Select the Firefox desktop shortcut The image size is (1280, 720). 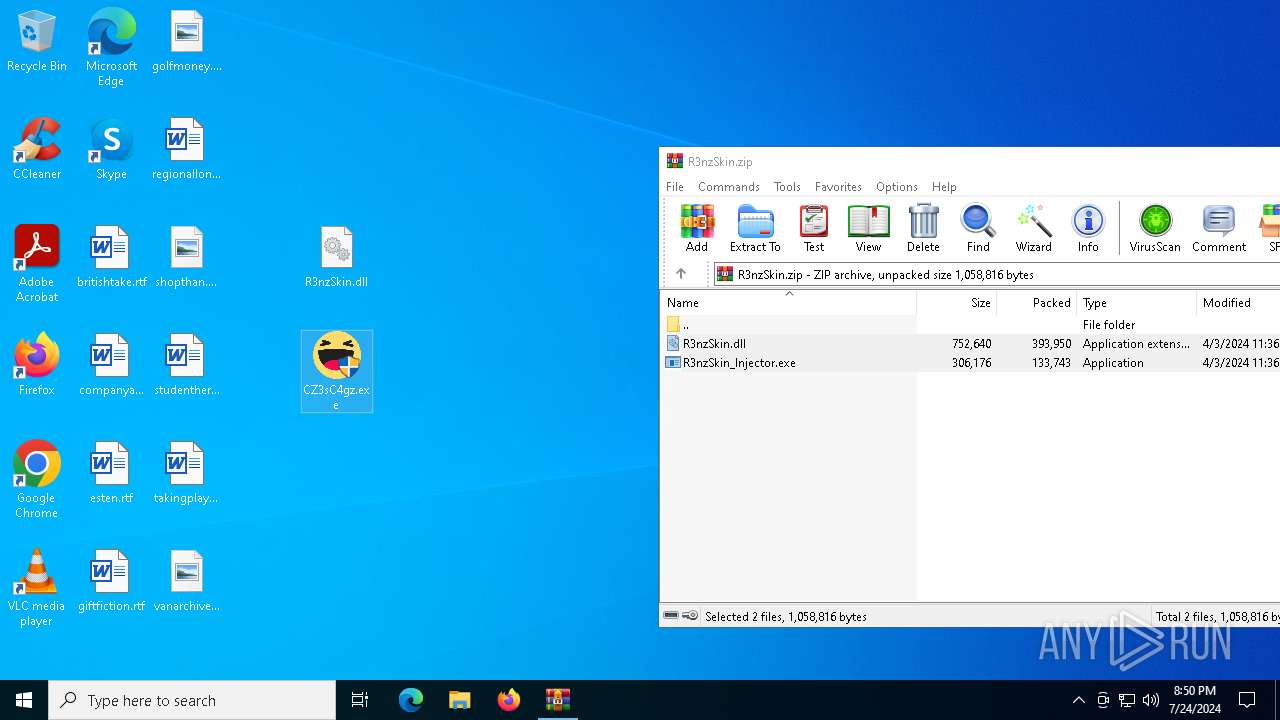(37, 366)
